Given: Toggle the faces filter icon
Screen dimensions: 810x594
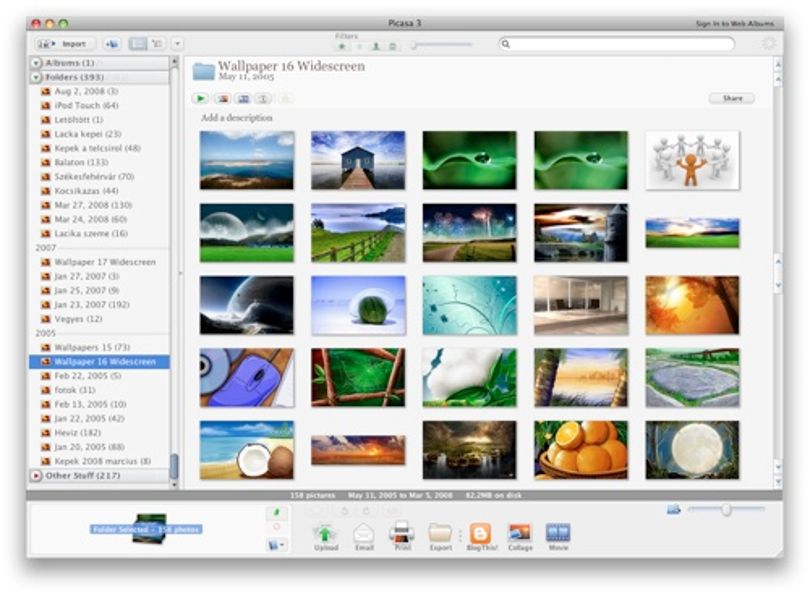Looking at the screenshot, I should pos(376,46).
